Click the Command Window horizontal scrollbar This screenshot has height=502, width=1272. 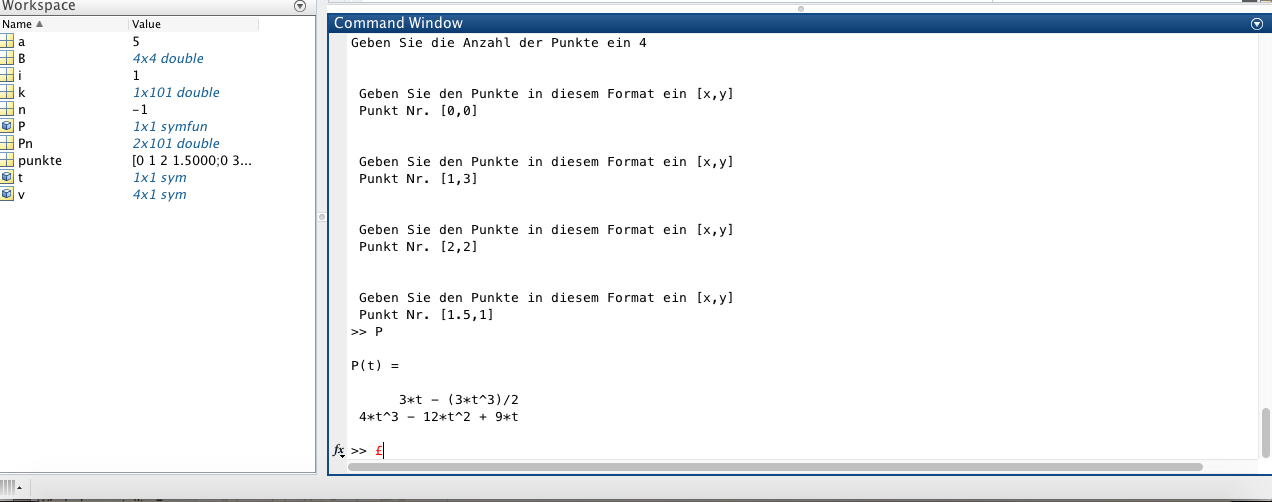click(775, 466)
